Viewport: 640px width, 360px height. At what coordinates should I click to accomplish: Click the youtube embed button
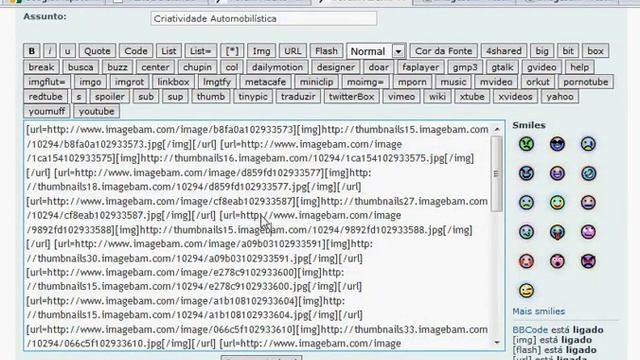coord(96,111)
